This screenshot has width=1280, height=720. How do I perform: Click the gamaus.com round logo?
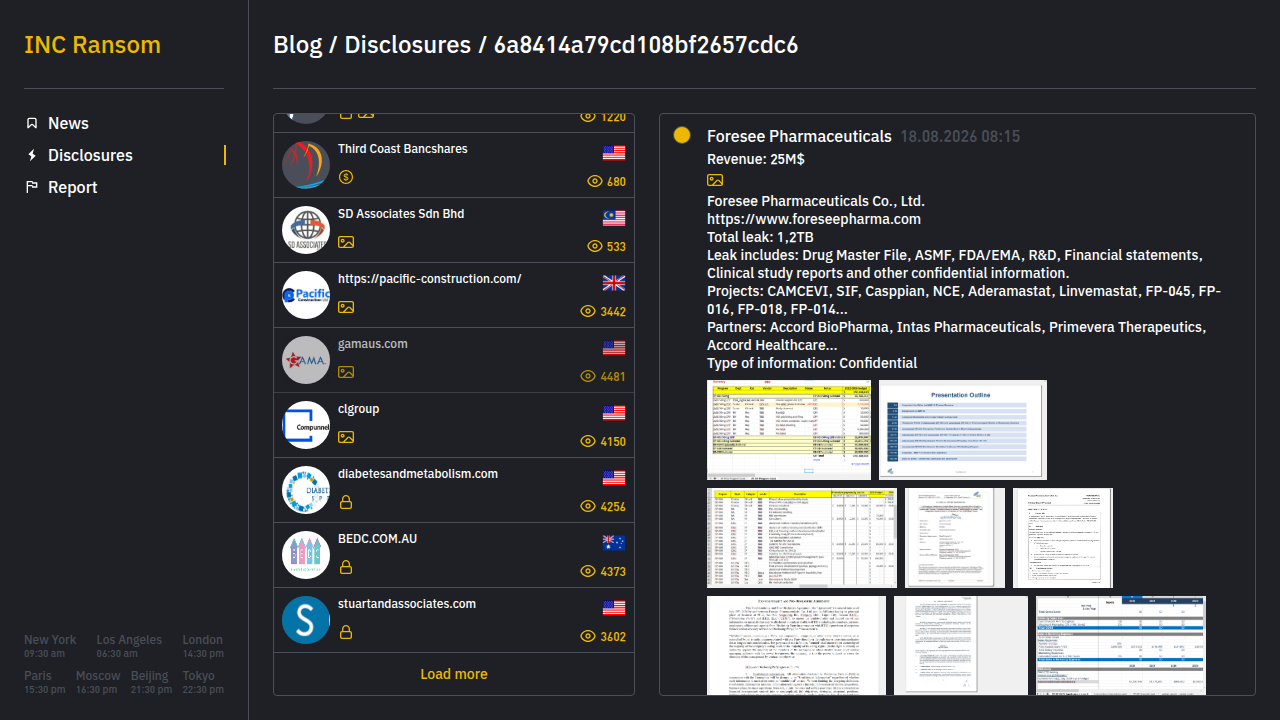tap(306, 360)
